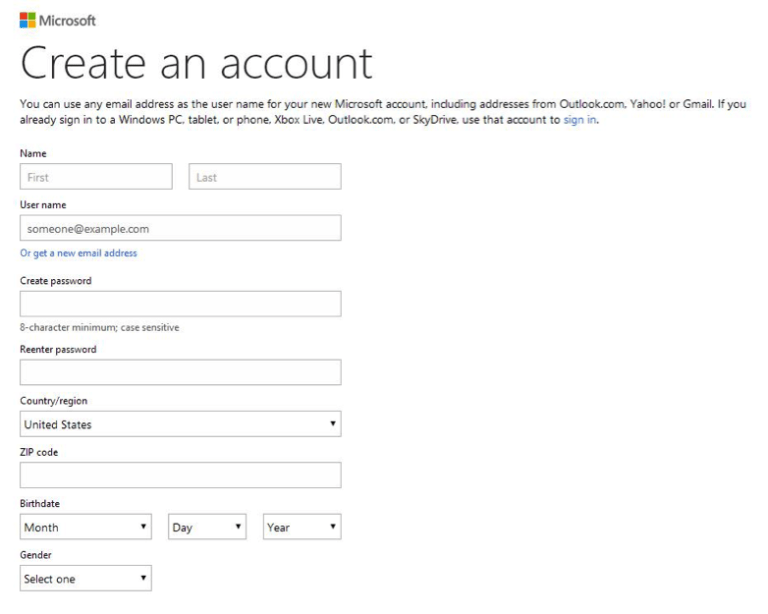Click the 'Create an account' heading
This screenshot has height=614, width=768.
pyautogui.click(x=196, y=64)
